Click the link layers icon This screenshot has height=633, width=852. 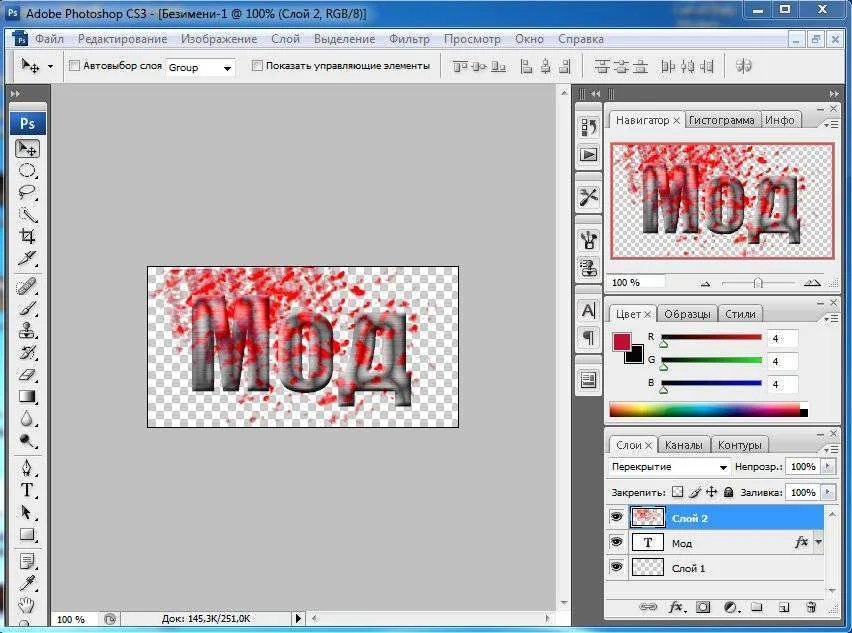coord(648,607)
